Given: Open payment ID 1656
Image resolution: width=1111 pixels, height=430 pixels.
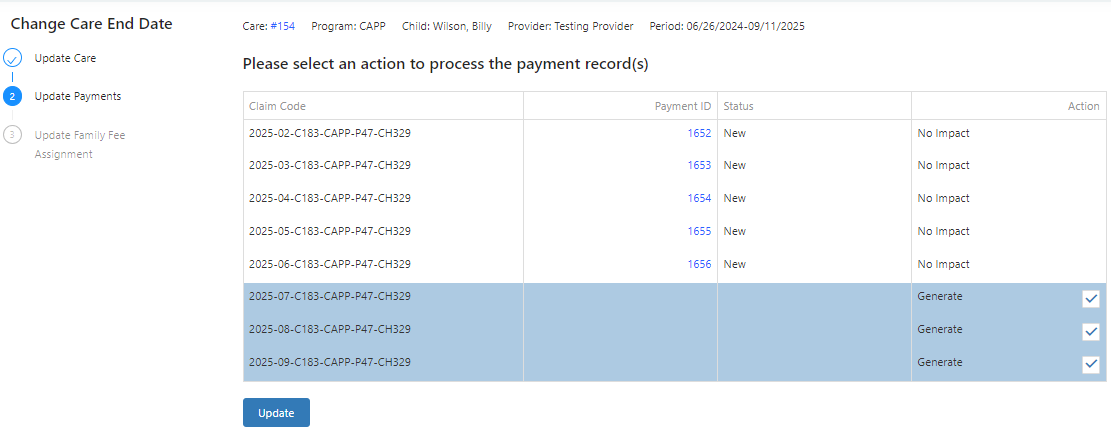Looking at the screenshot, I should (699, 264).
